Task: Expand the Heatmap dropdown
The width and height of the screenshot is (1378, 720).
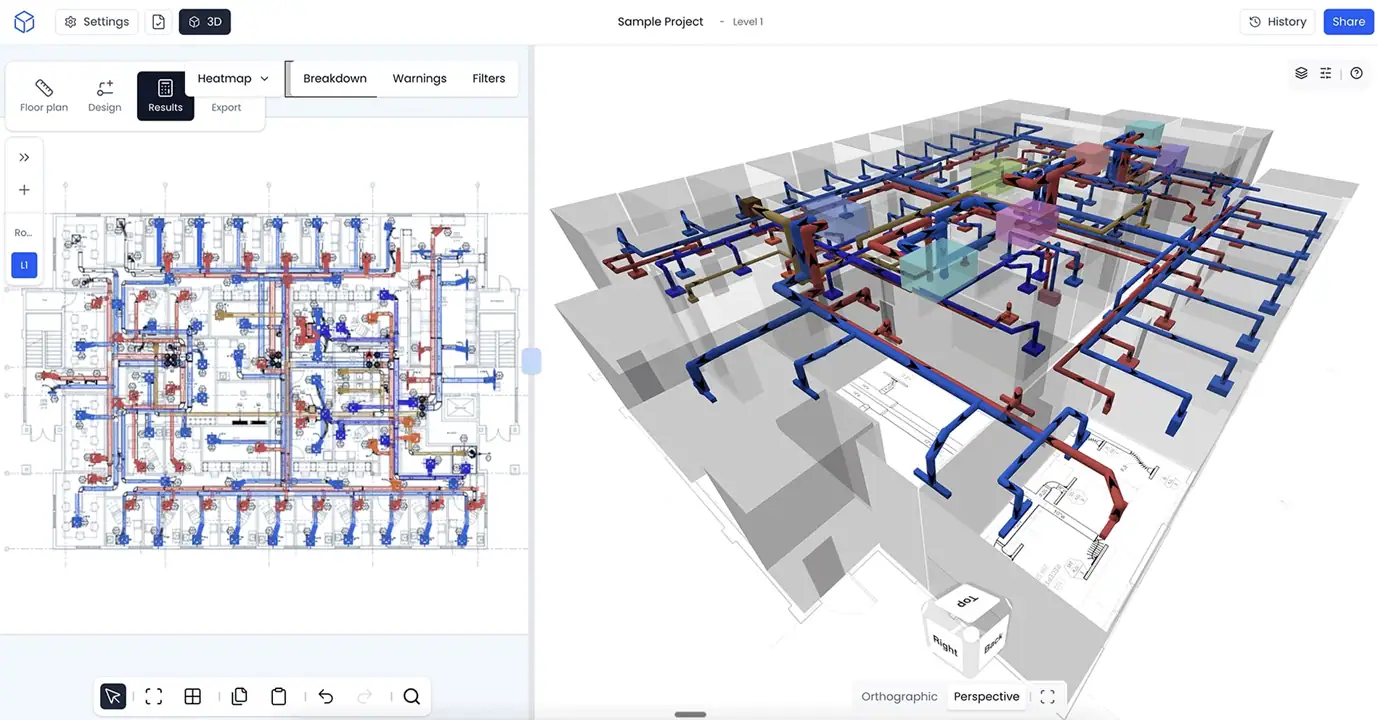Action: pos(233,78)
